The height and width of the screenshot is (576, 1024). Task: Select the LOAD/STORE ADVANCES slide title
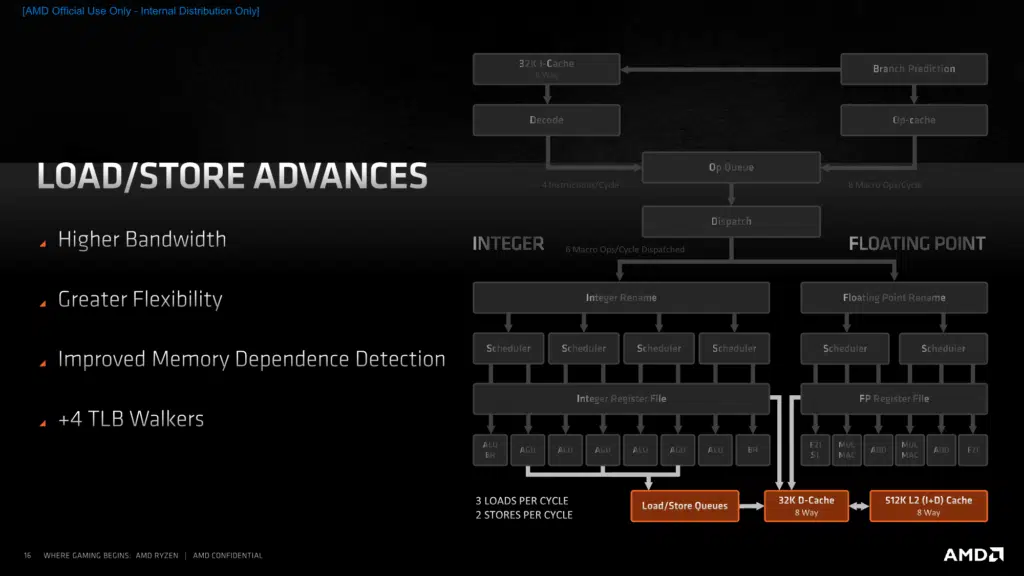point(232,176)
